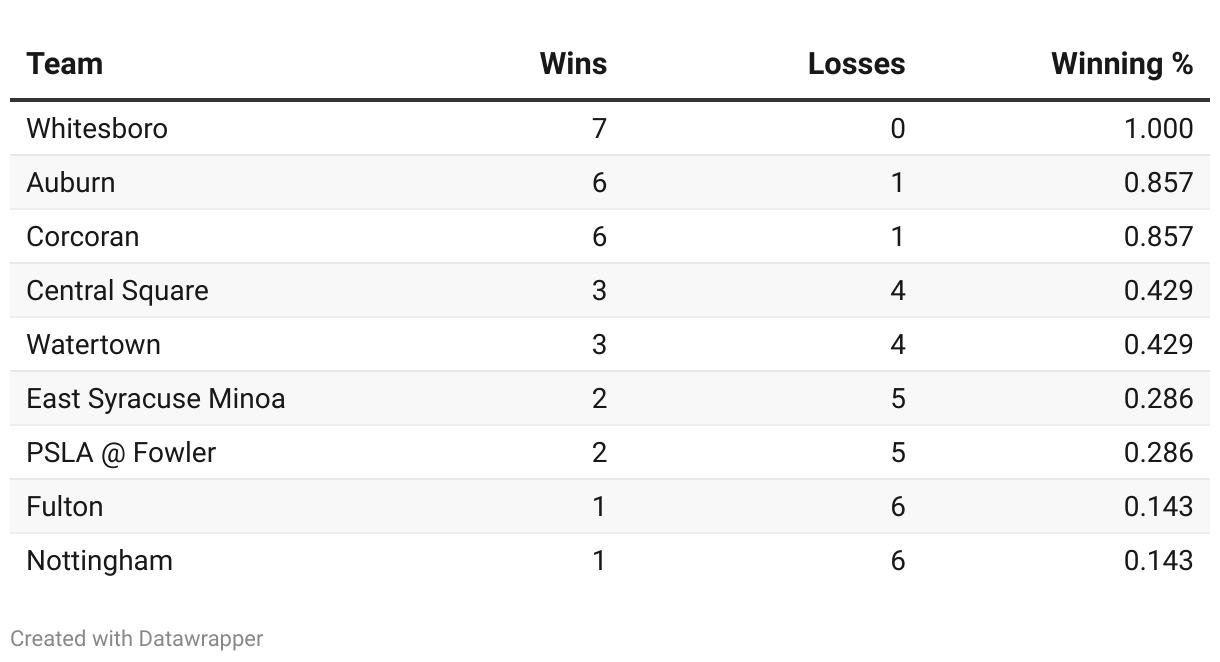Select the Whitesboro team name
Viewport: 1220px width, 662px height.
97,129
